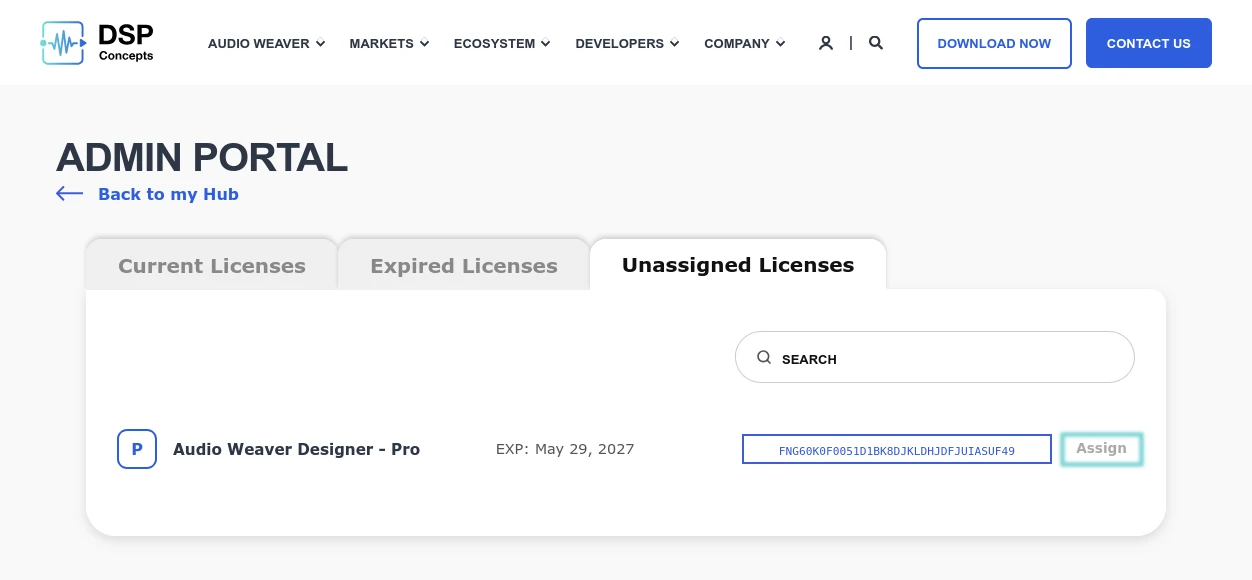Expand the Audio Weaver menu
This screenshot has height=580, width=1252.
click(267, 43)
